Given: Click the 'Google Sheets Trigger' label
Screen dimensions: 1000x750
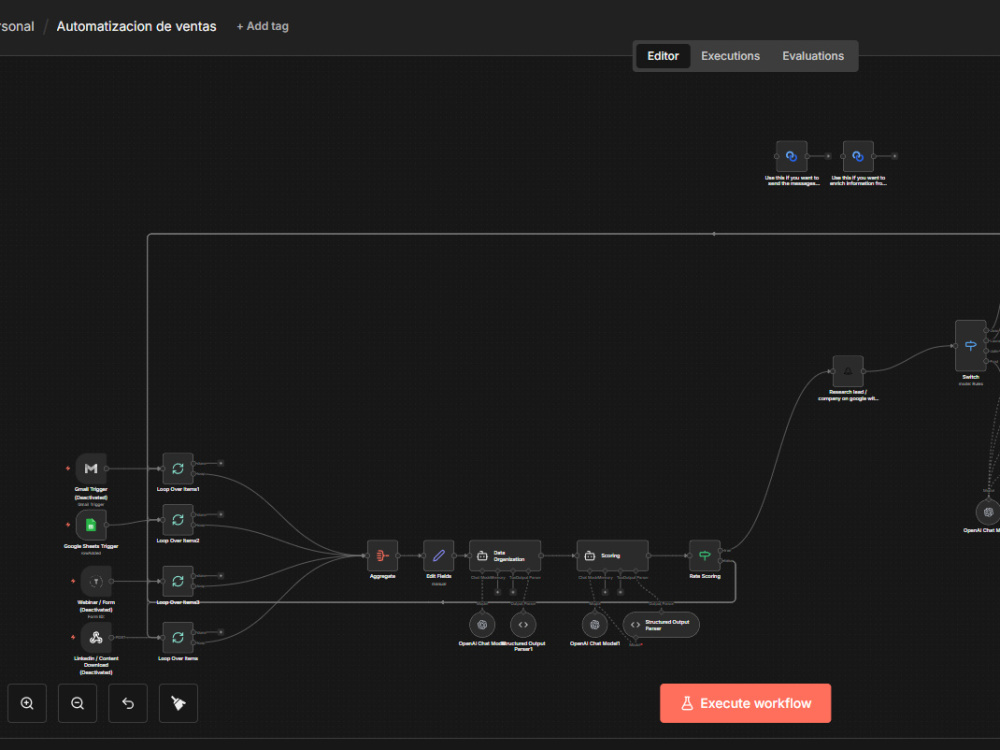Looking at the screenshot, I should [91, 546].
